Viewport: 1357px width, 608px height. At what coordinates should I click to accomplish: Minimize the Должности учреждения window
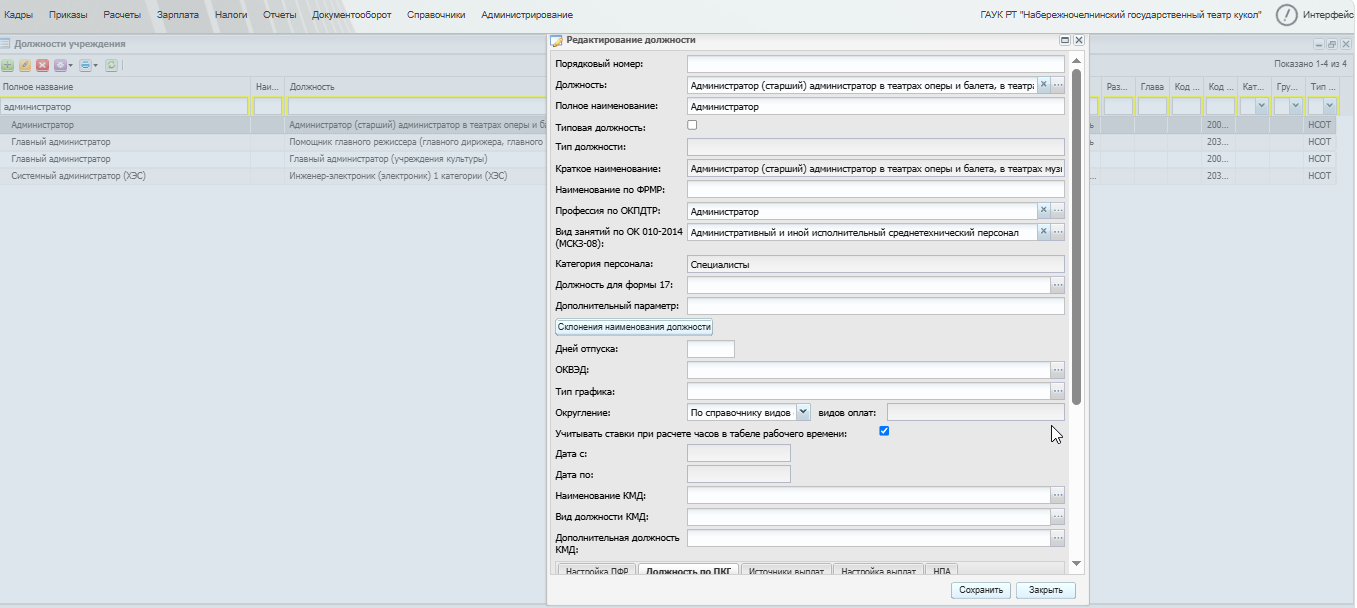(x=1320, y=44)
